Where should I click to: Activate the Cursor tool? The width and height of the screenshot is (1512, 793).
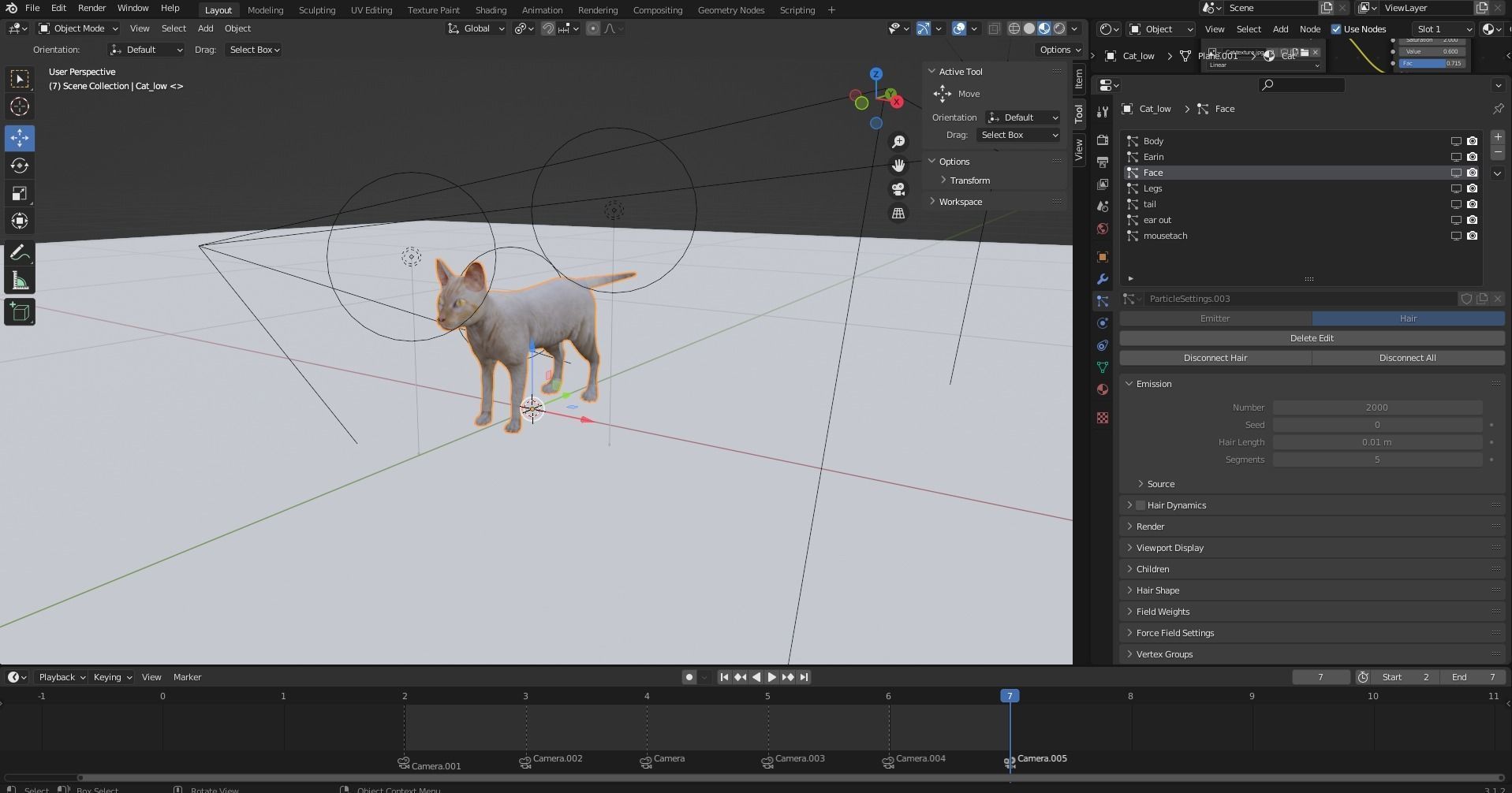tap(20, 106)
